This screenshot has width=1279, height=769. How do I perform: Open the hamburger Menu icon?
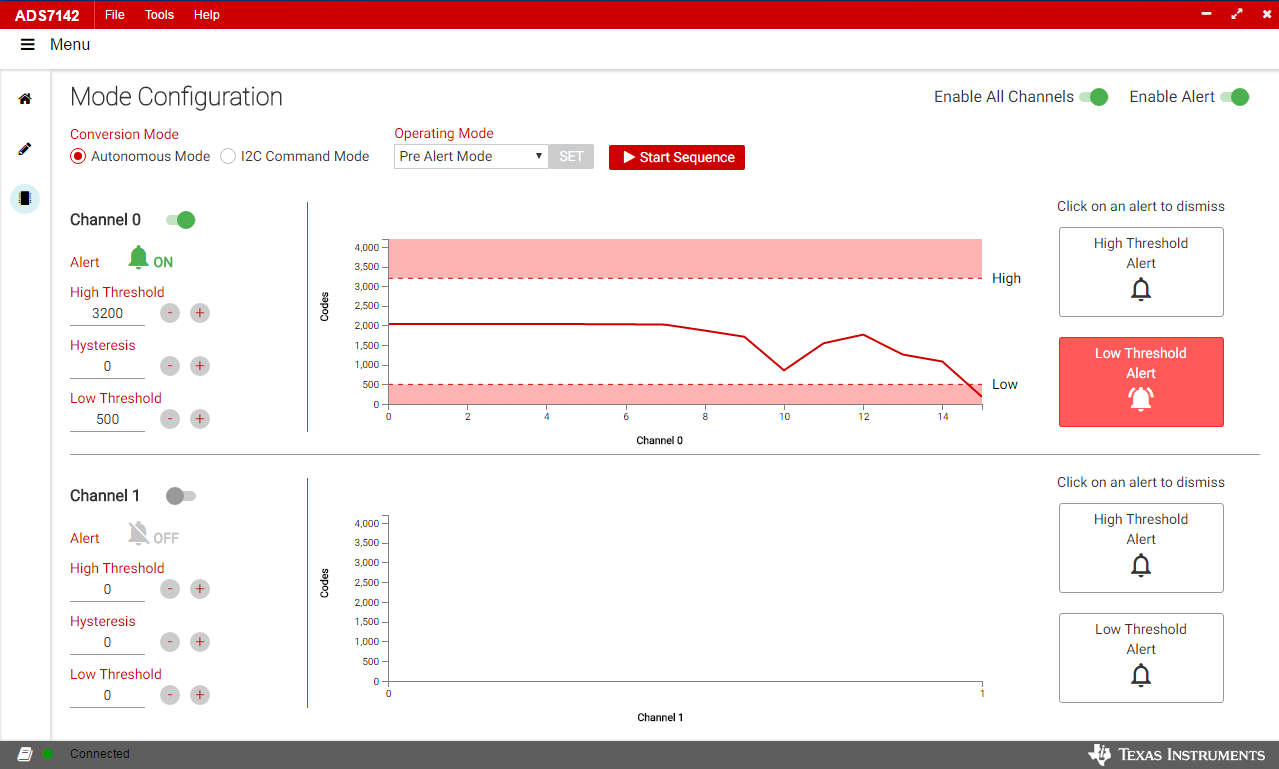pyautogui.click(x=27, y=45)
